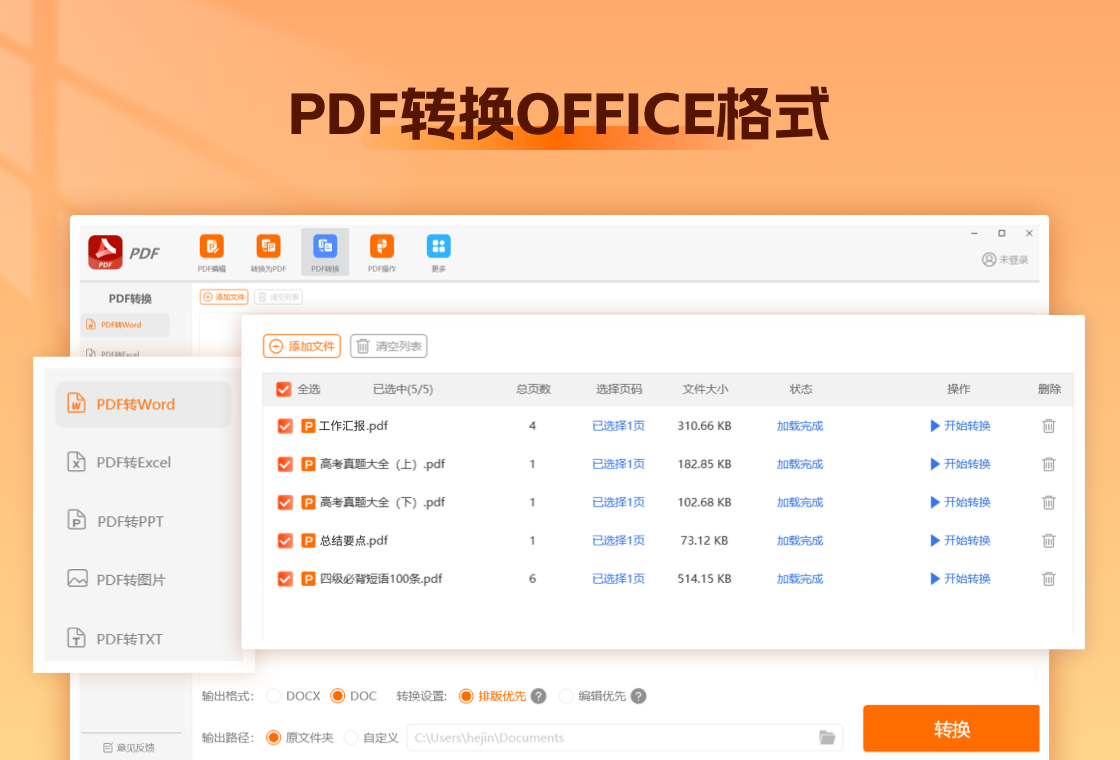Choose DOCX output format radio
The height and width of the screenshot is (760, 1120).
[274, 696]
